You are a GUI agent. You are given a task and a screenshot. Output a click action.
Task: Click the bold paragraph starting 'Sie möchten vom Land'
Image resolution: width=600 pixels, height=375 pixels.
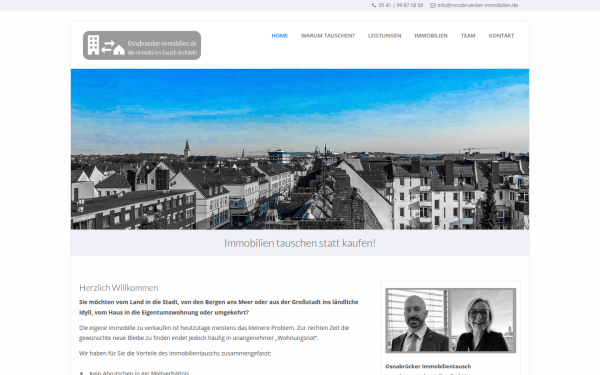pyautogui.click(x=218, y=307)
